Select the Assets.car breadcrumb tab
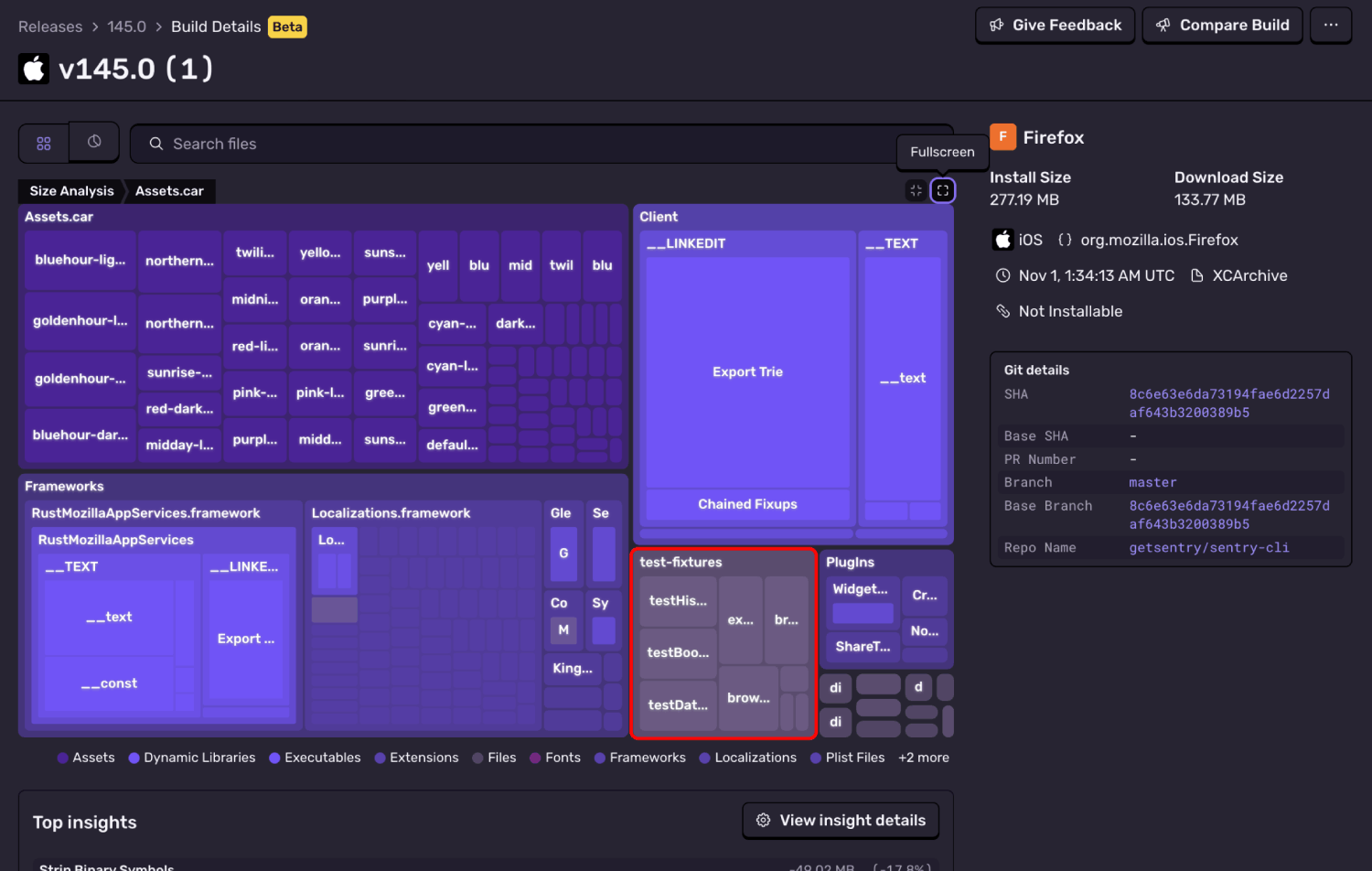 click(x=169, y=191)
